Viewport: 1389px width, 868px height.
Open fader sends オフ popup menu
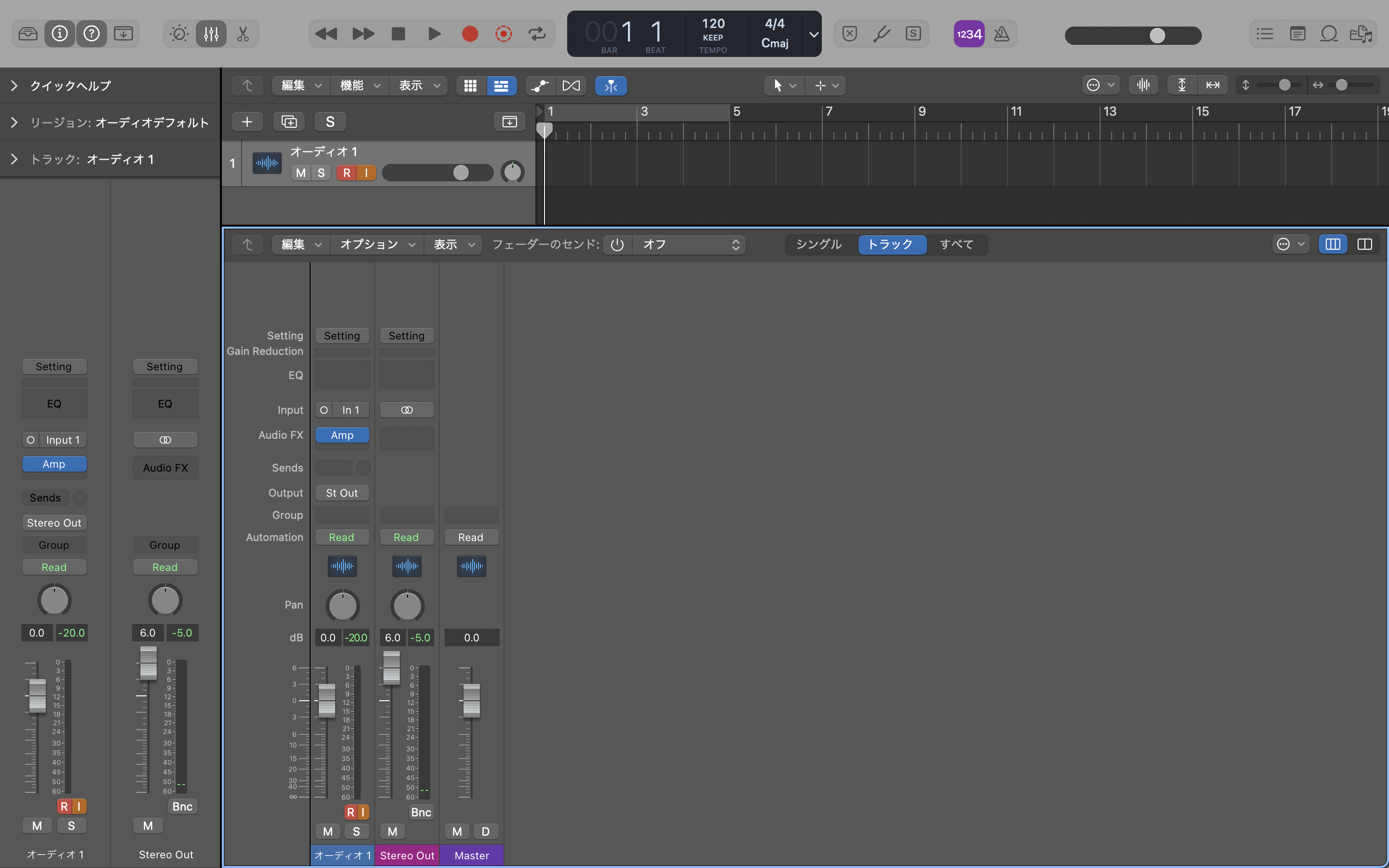tap(689, 244)
